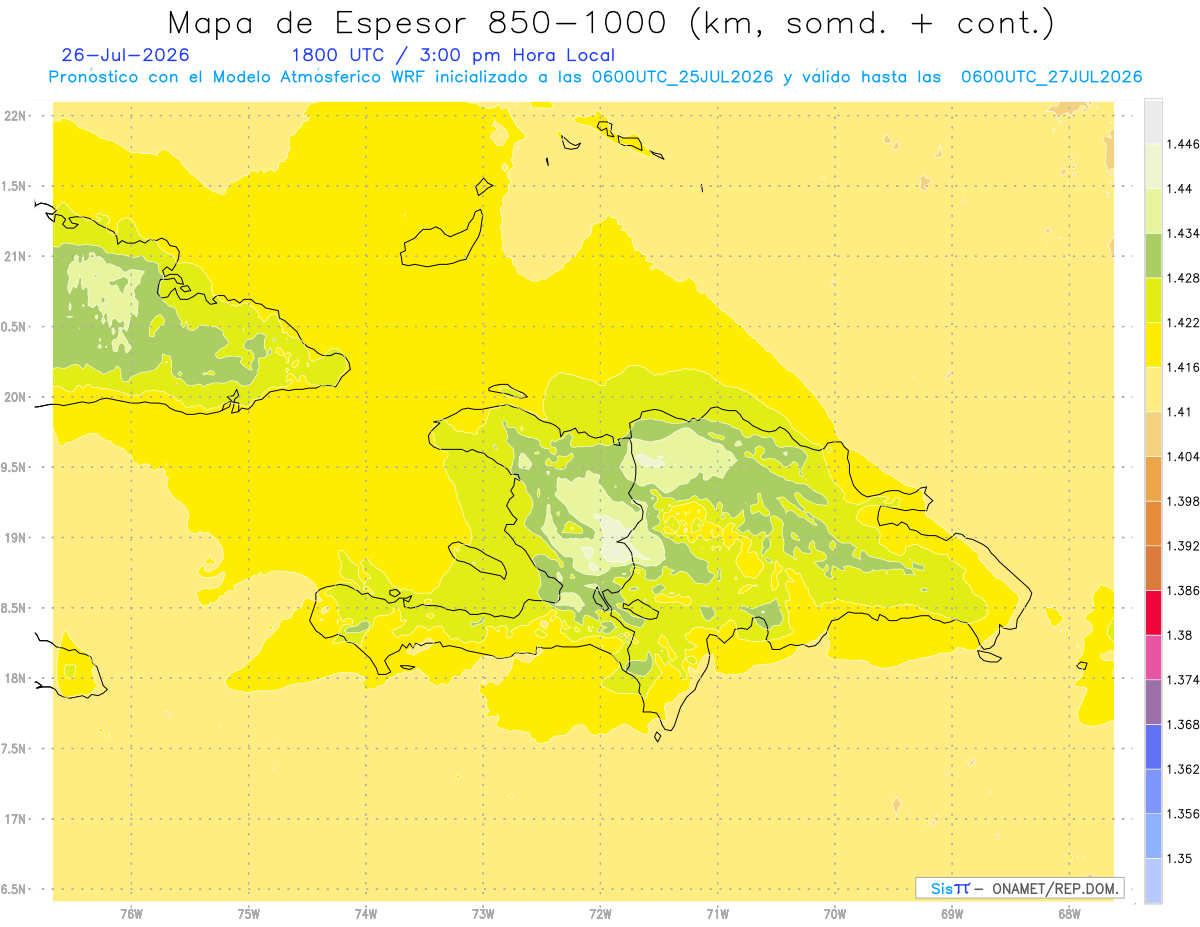Select the latitude label '17N'

click(x=16, y=819)
